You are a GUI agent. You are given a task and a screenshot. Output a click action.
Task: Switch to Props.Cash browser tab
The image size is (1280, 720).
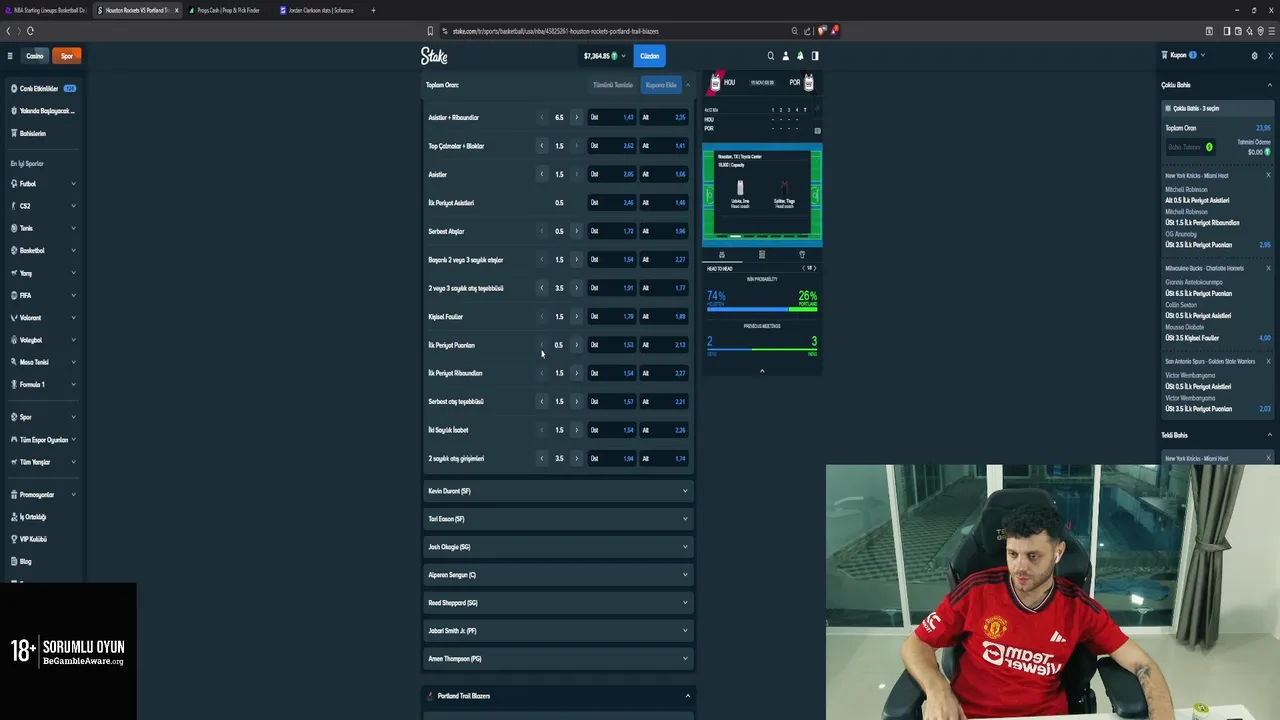228,10
